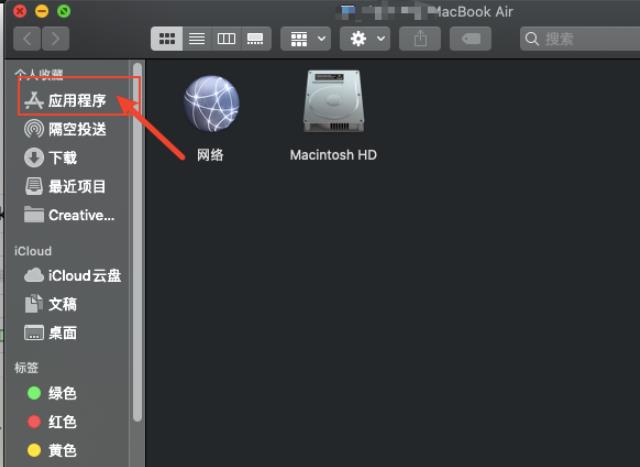Click the Applications A-shaped icon
This screenshot has height=467, width=640.
pos(34,100)
